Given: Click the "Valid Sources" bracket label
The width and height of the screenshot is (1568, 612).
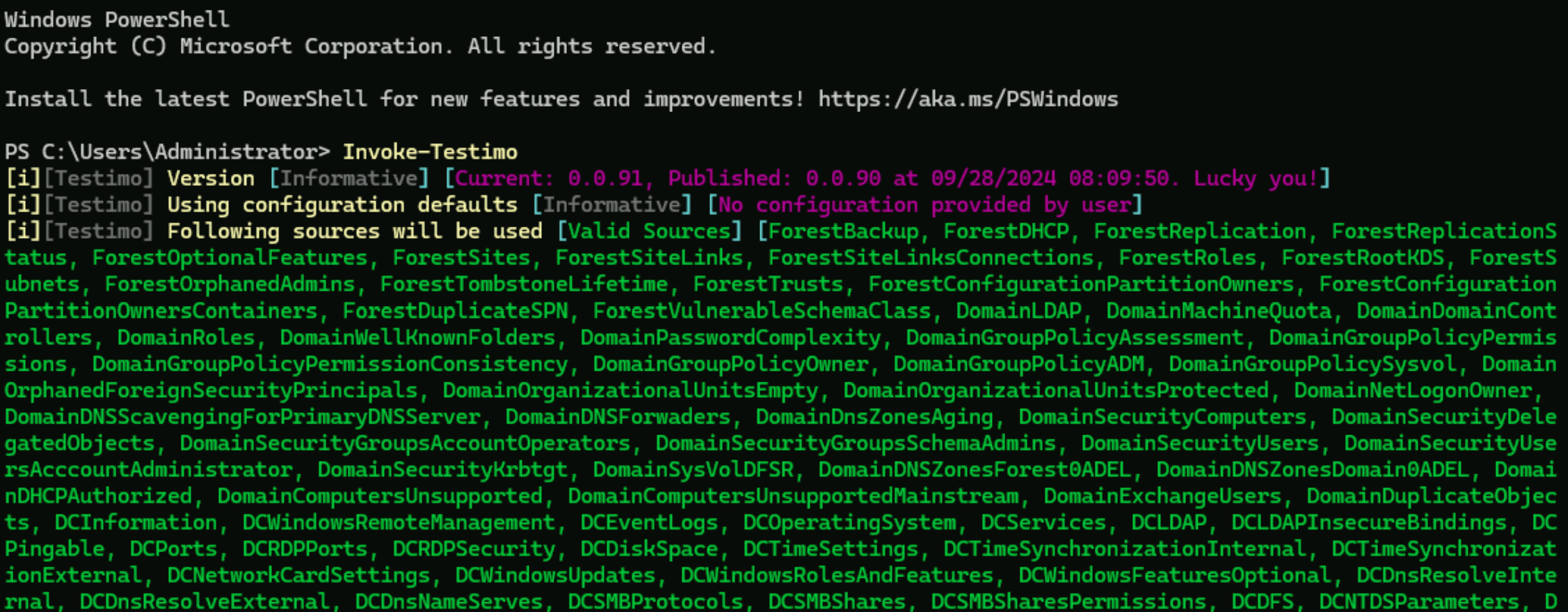Looking at the screenshot, I should point(649,231).
